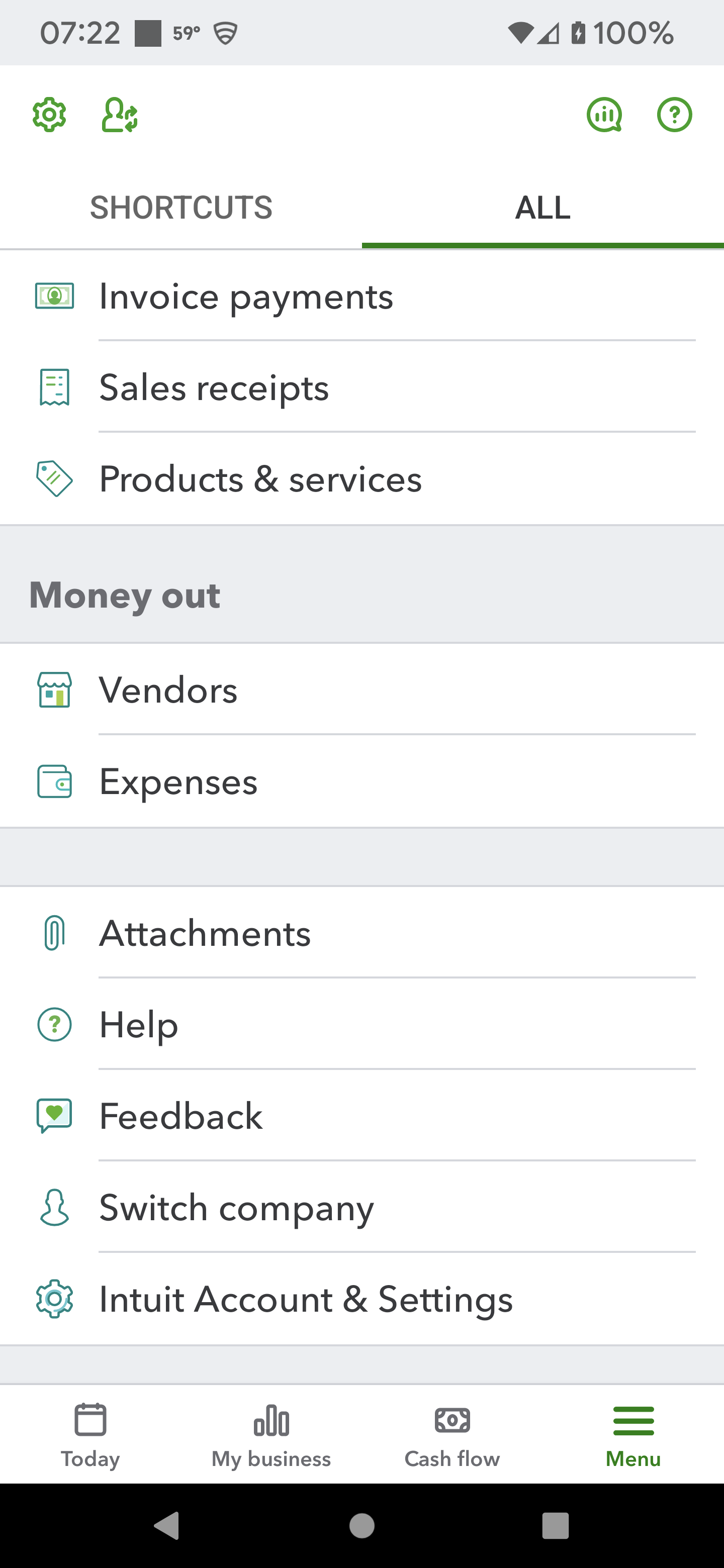The width and height of the screenshot is (724, 1568).
Task: Tap the help question mark icon at top
Action: (x=674, y=115)
